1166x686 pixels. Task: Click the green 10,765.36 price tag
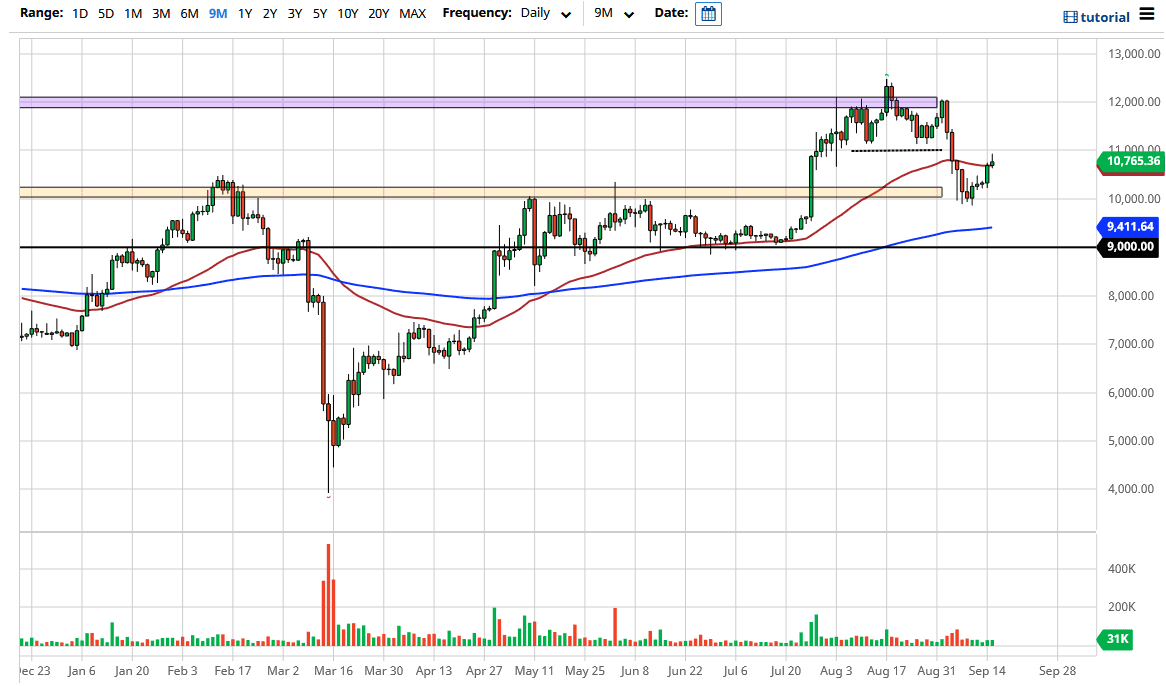pyautogui.click(x=1131, y=161)
